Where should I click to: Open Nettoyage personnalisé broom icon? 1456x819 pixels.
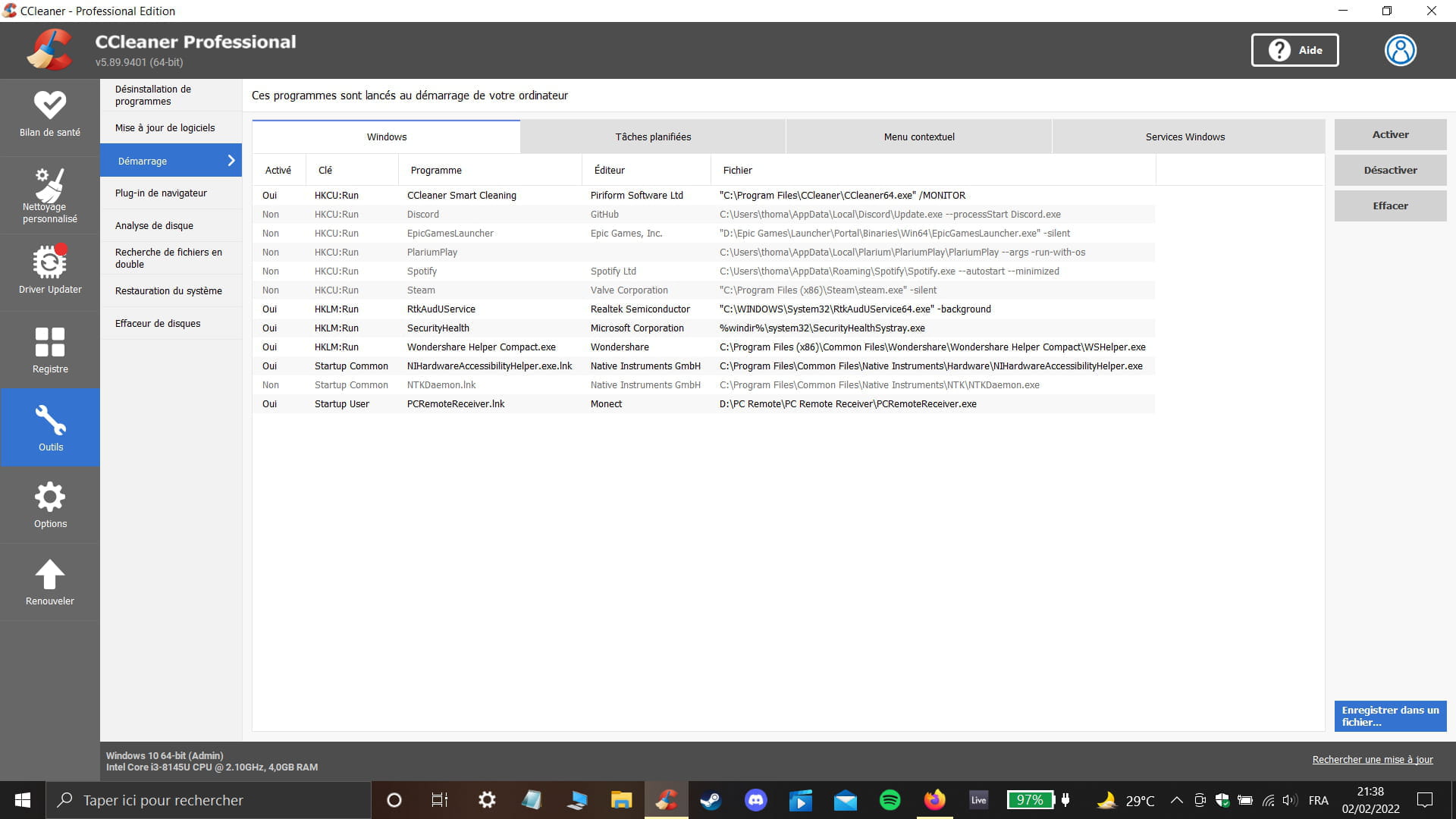tap(50, 185)
